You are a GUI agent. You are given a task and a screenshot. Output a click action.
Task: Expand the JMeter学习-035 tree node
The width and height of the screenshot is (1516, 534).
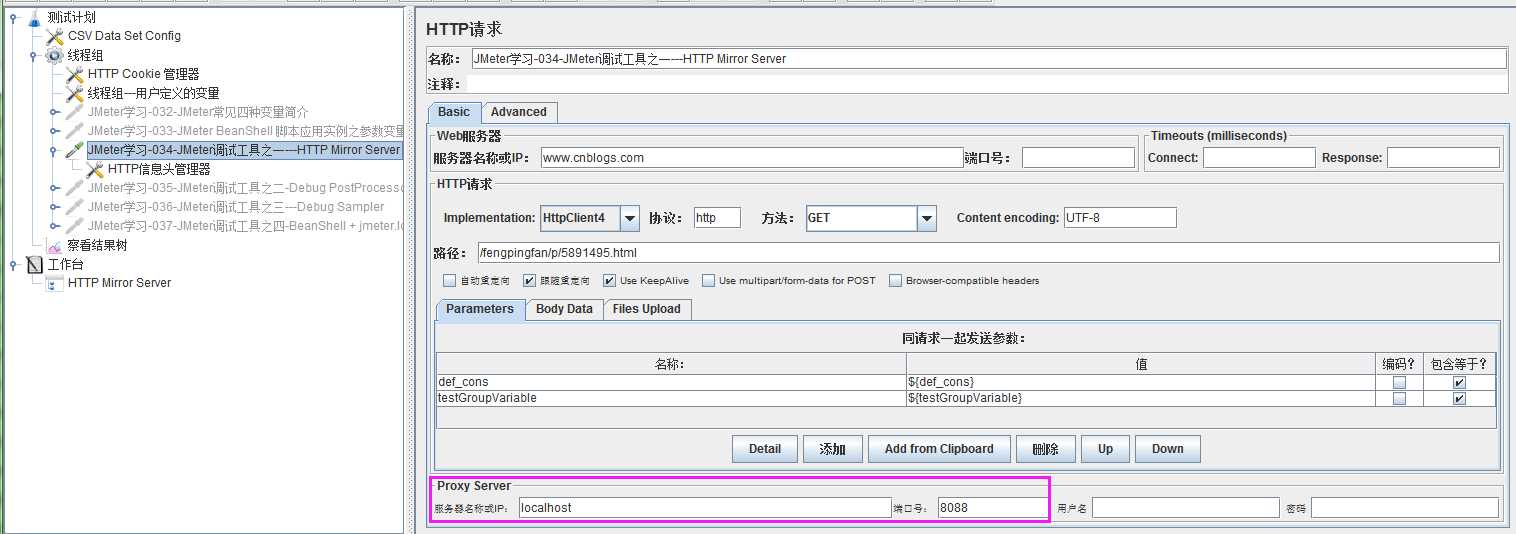tap(54, 188)
